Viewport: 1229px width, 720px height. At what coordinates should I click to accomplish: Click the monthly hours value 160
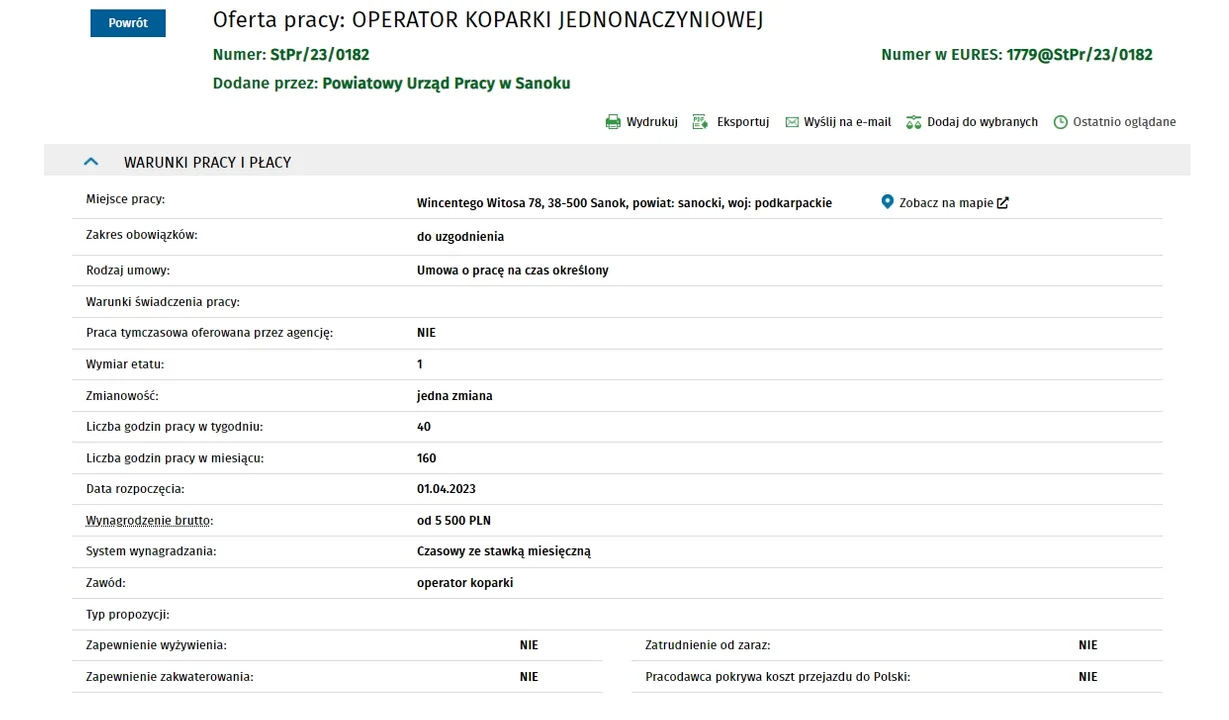pos(427,458)
